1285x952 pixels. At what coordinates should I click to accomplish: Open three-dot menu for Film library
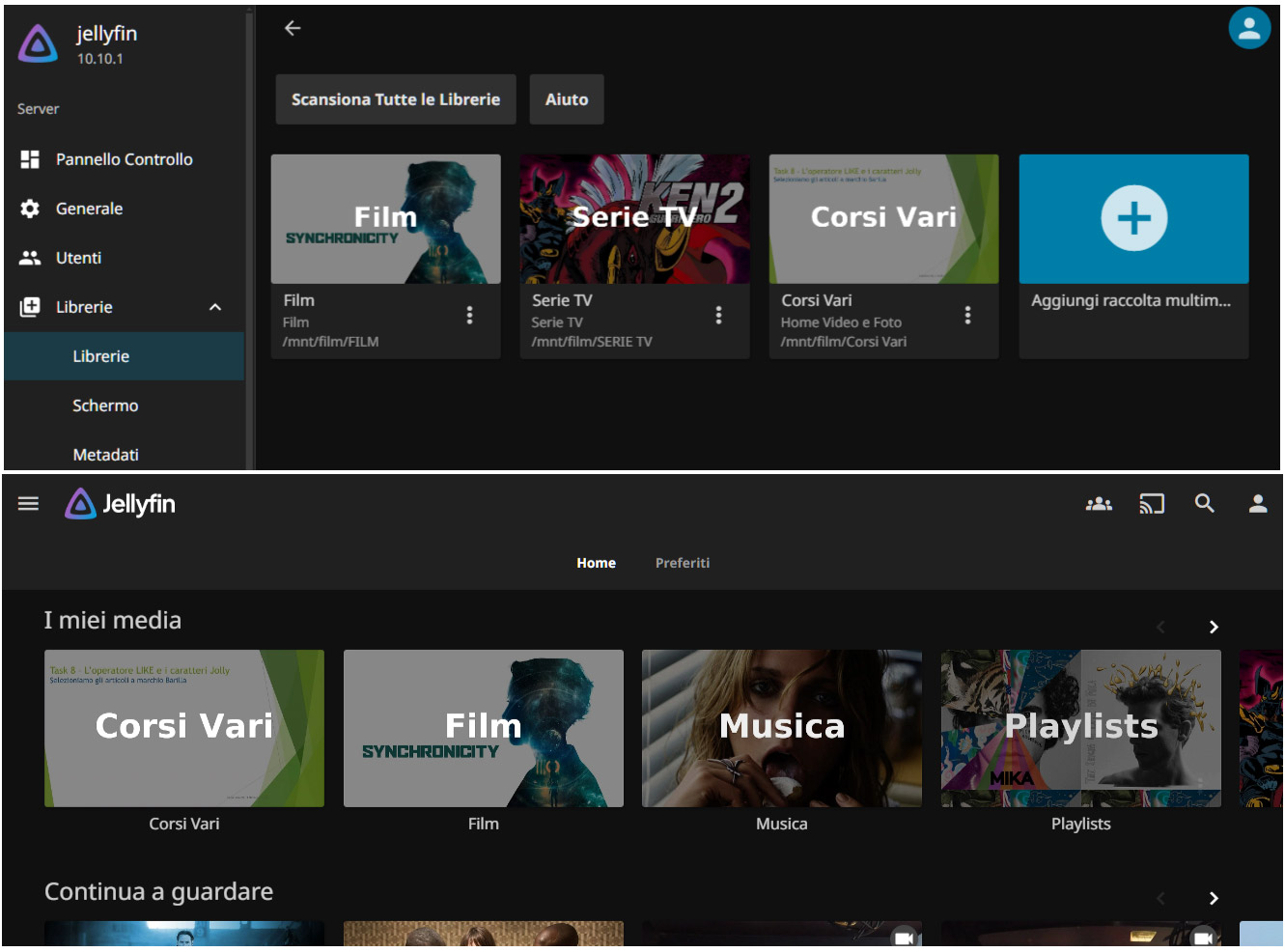pyautogui.click(x=469, y=315)
